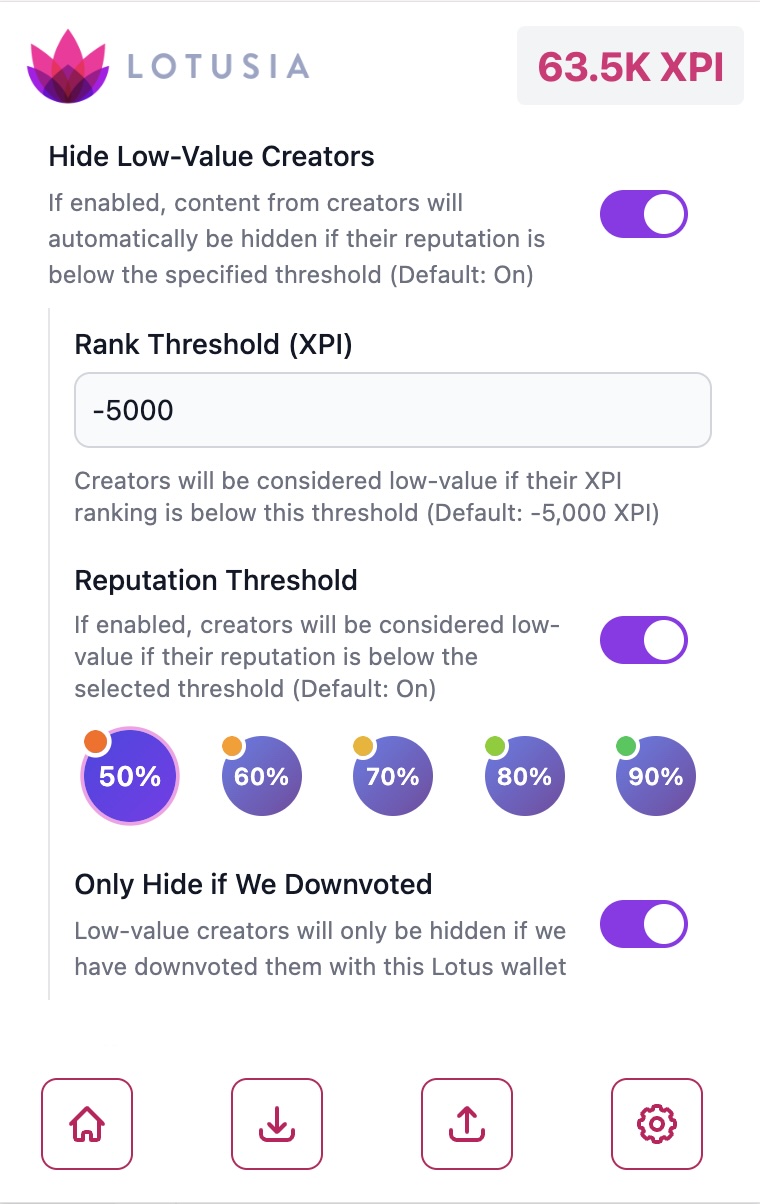Select the 70% reputation threshold option
This screenshot has width=760, height=1204.
pyautogui.click(x=392, y=775)
